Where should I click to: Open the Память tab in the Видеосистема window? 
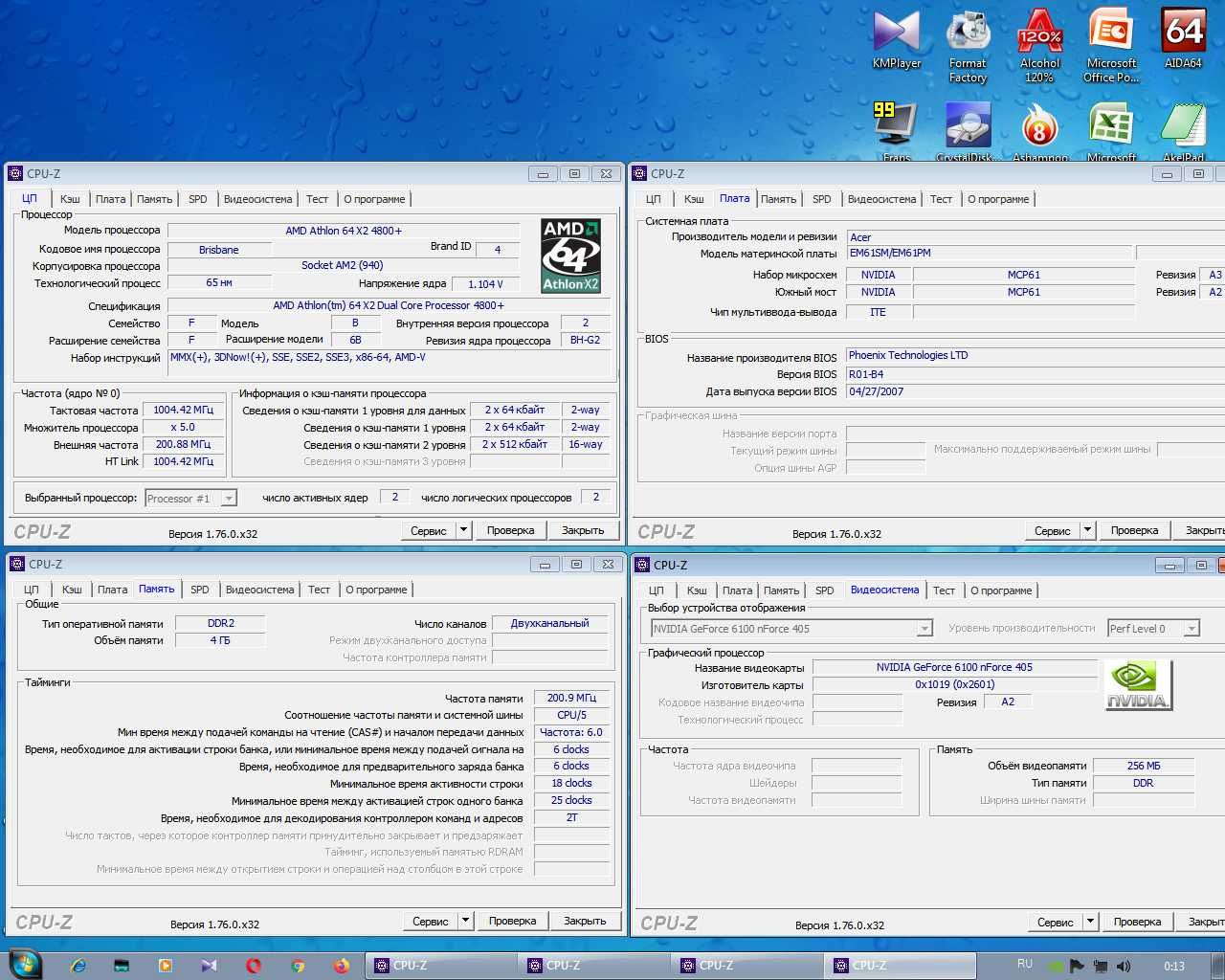(x=781, y=590)
